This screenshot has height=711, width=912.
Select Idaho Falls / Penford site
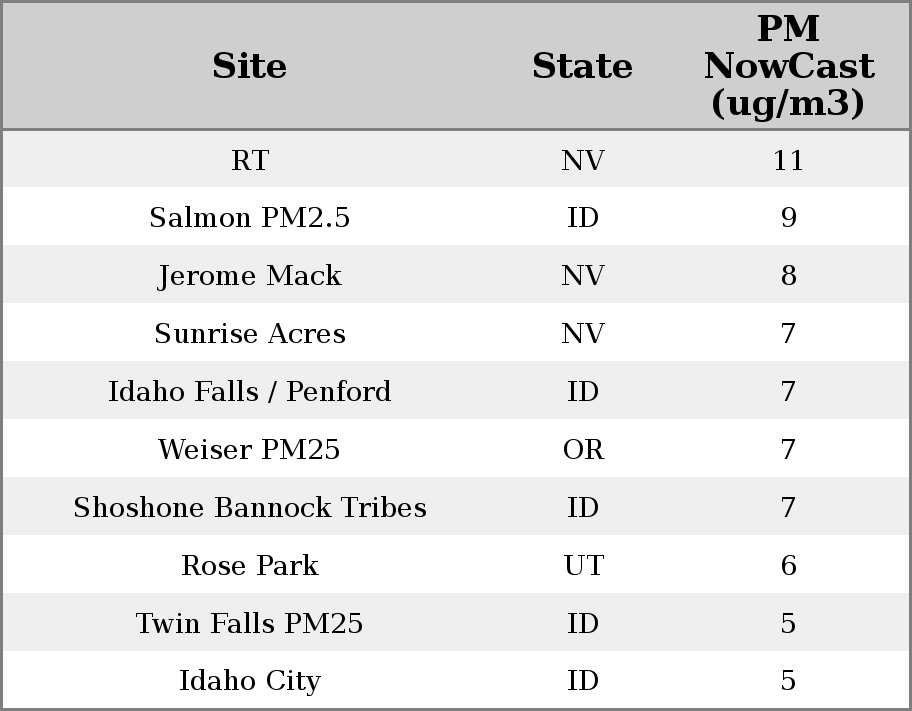[x=249, y=392]
